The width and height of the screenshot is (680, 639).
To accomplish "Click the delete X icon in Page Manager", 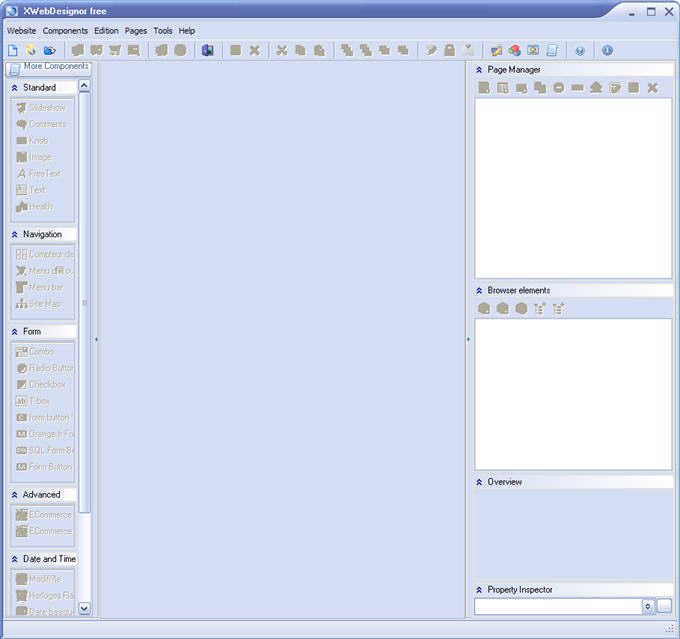I will pos(652,88).
